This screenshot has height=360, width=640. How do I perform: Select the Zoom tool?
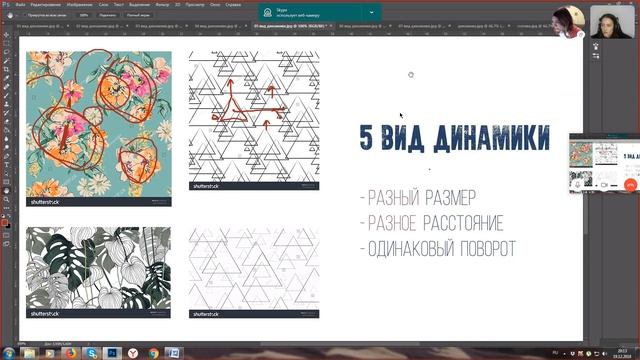[x=6, y=199]
